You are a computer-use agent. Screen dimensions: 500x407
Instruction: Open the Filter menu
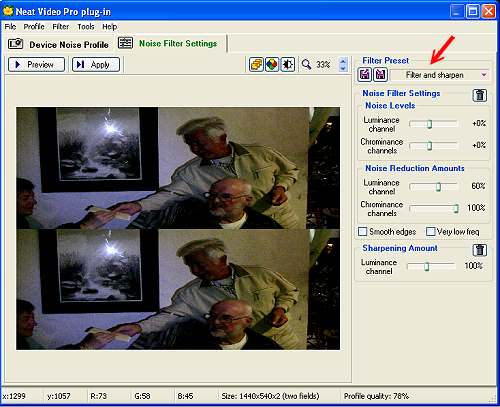61,27
